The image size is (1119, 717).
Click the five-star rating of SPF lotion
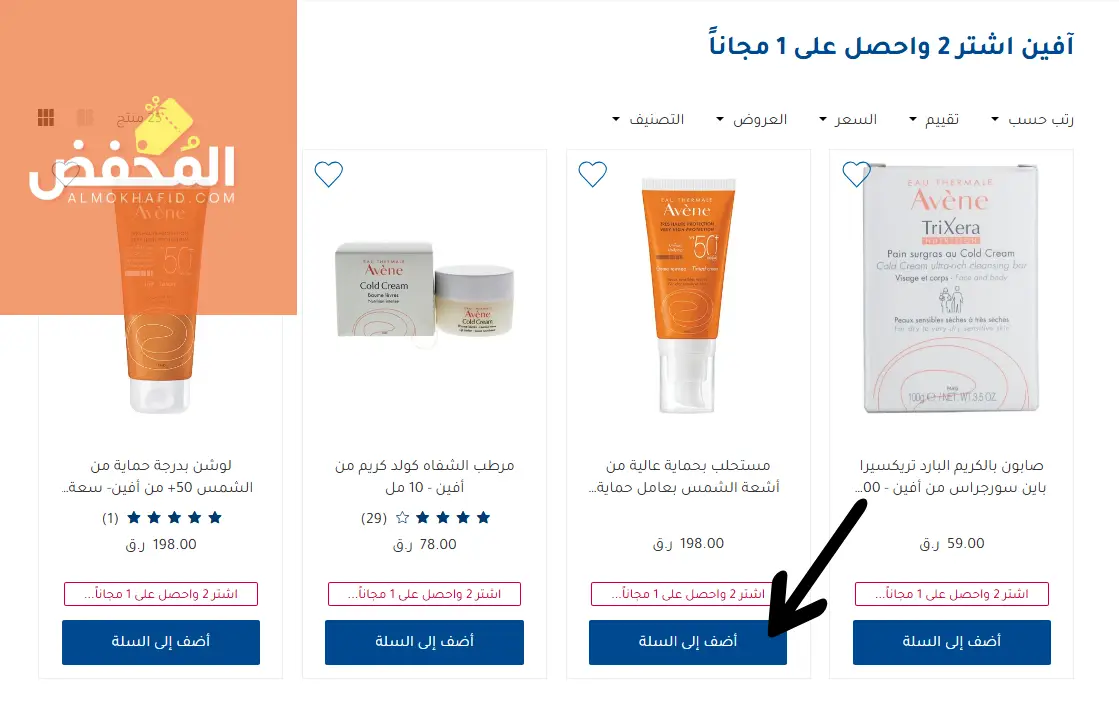(x=174, y=518)
